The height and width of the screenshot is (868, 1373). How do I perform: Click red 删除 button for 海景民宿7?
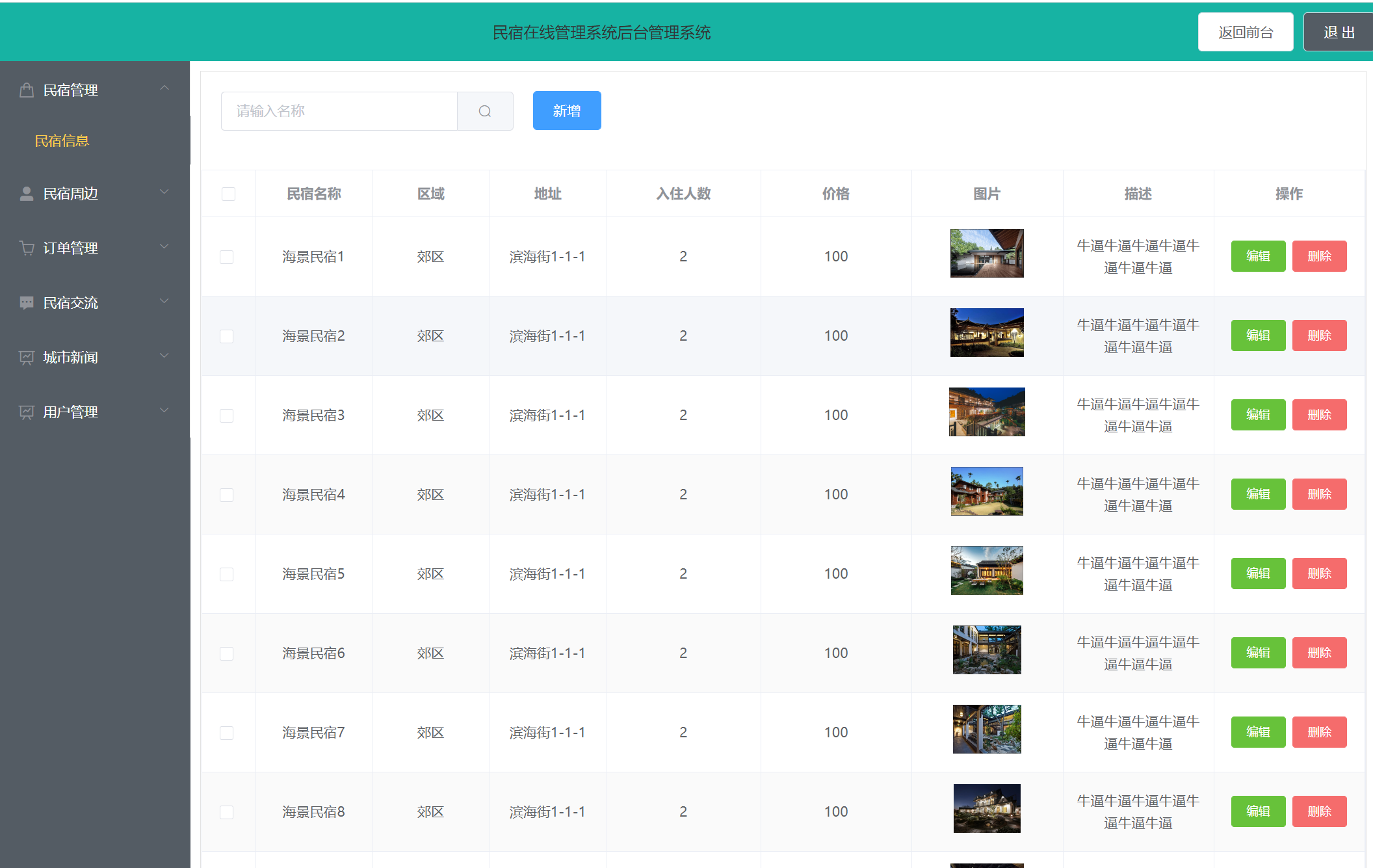[x=1318, y=732]
